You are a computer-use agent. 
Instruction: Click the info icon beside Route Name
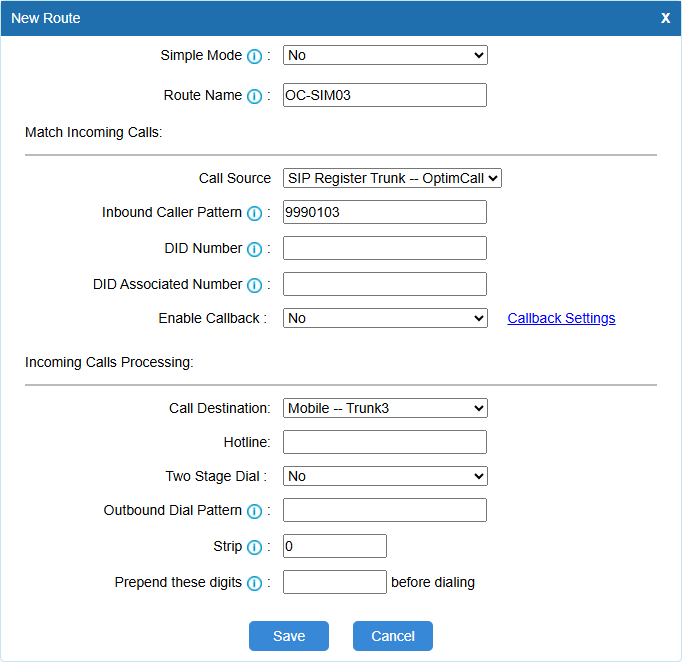(x=254, y=96)
